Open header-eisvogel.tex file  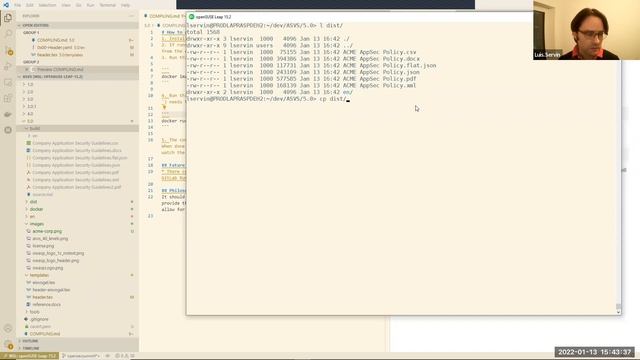click(x=78, y=290)
